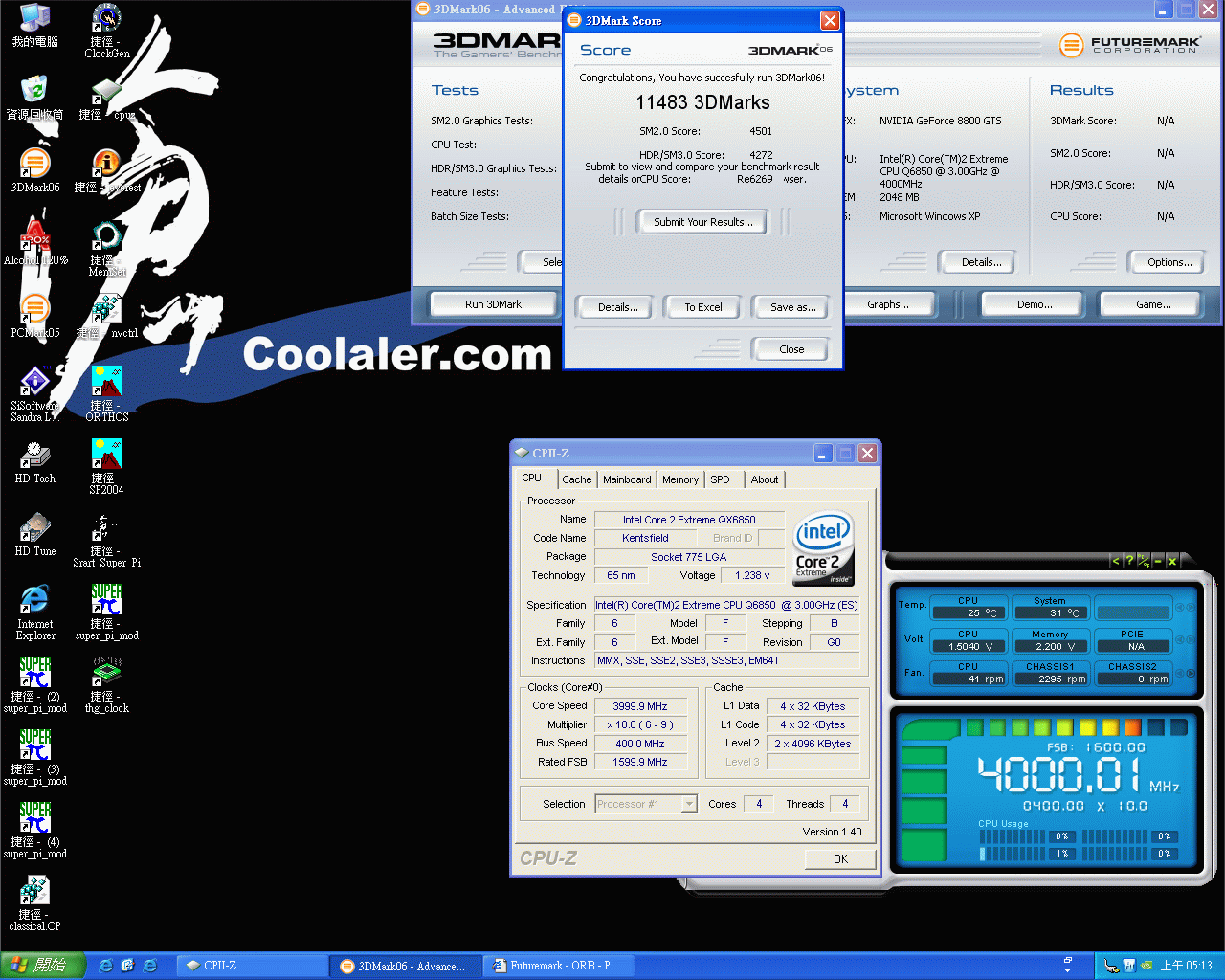Screen dimensions: 1225x980
Task: Click Details in the 3DMark Score dialog
Action: [x=617, y=307]
